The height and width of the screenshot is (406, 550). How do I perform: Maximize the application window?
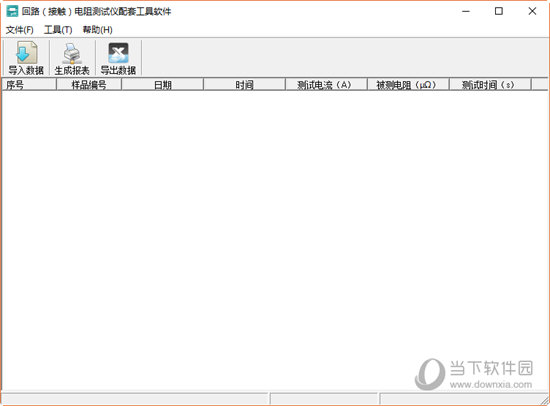[499, 12]
